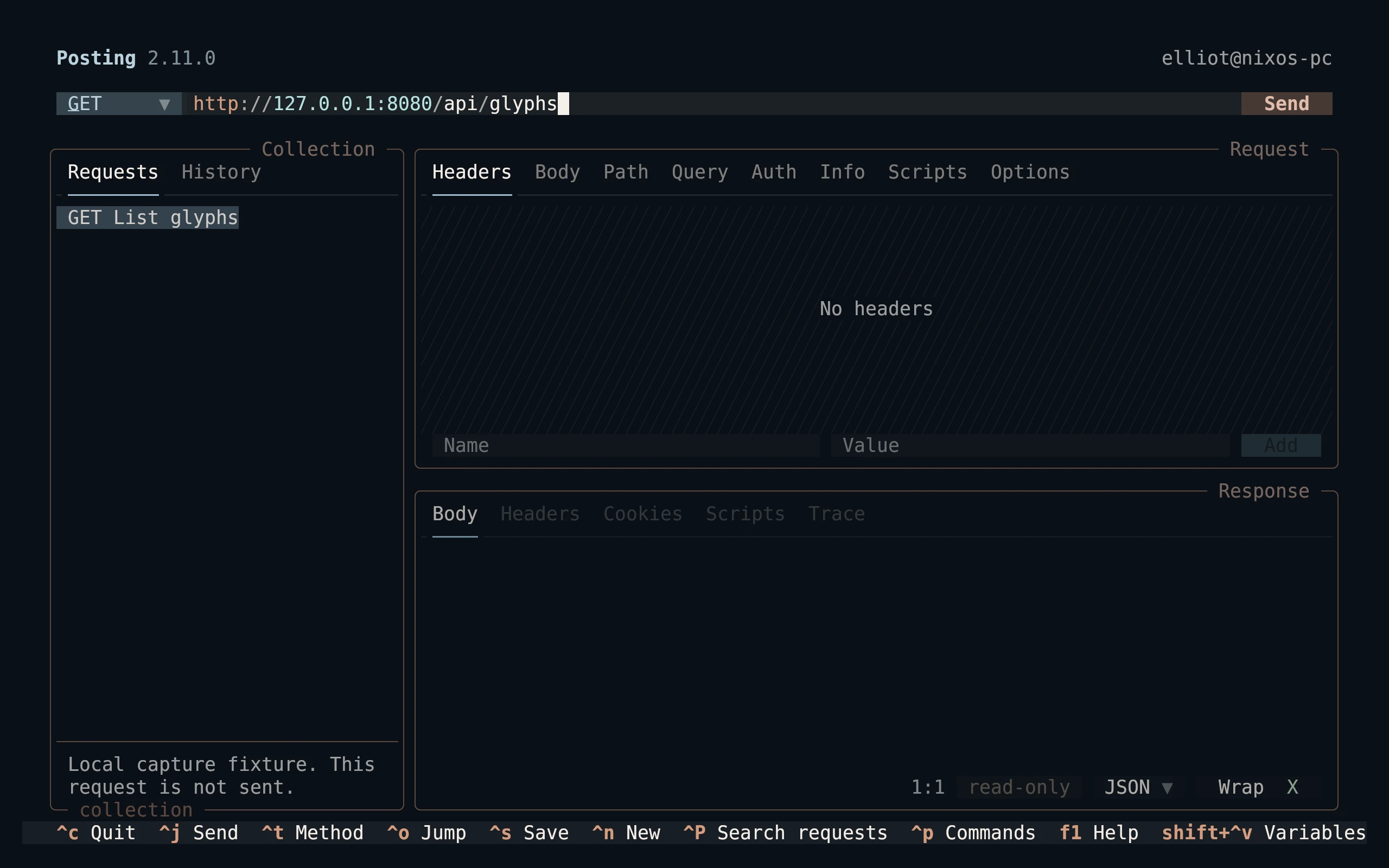This screenshot has height=868, width=1389.
Task: Open the Query tab
Action: point(700,172)
